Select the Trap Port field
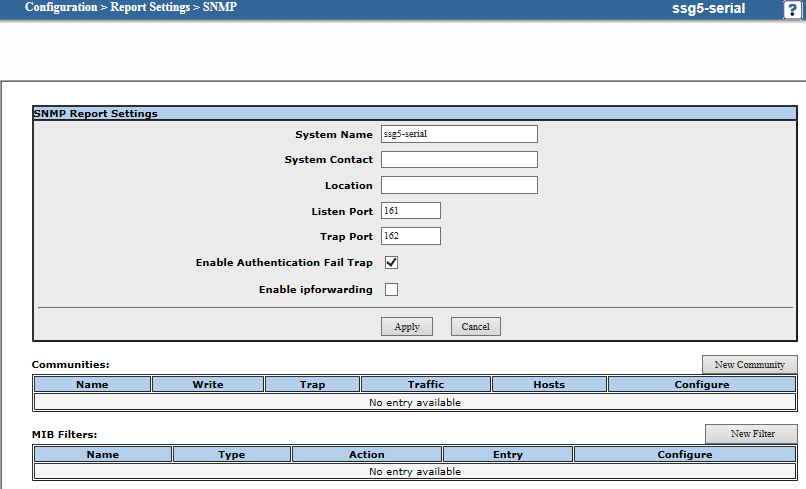The image size is (806, 489). [410, 237]
